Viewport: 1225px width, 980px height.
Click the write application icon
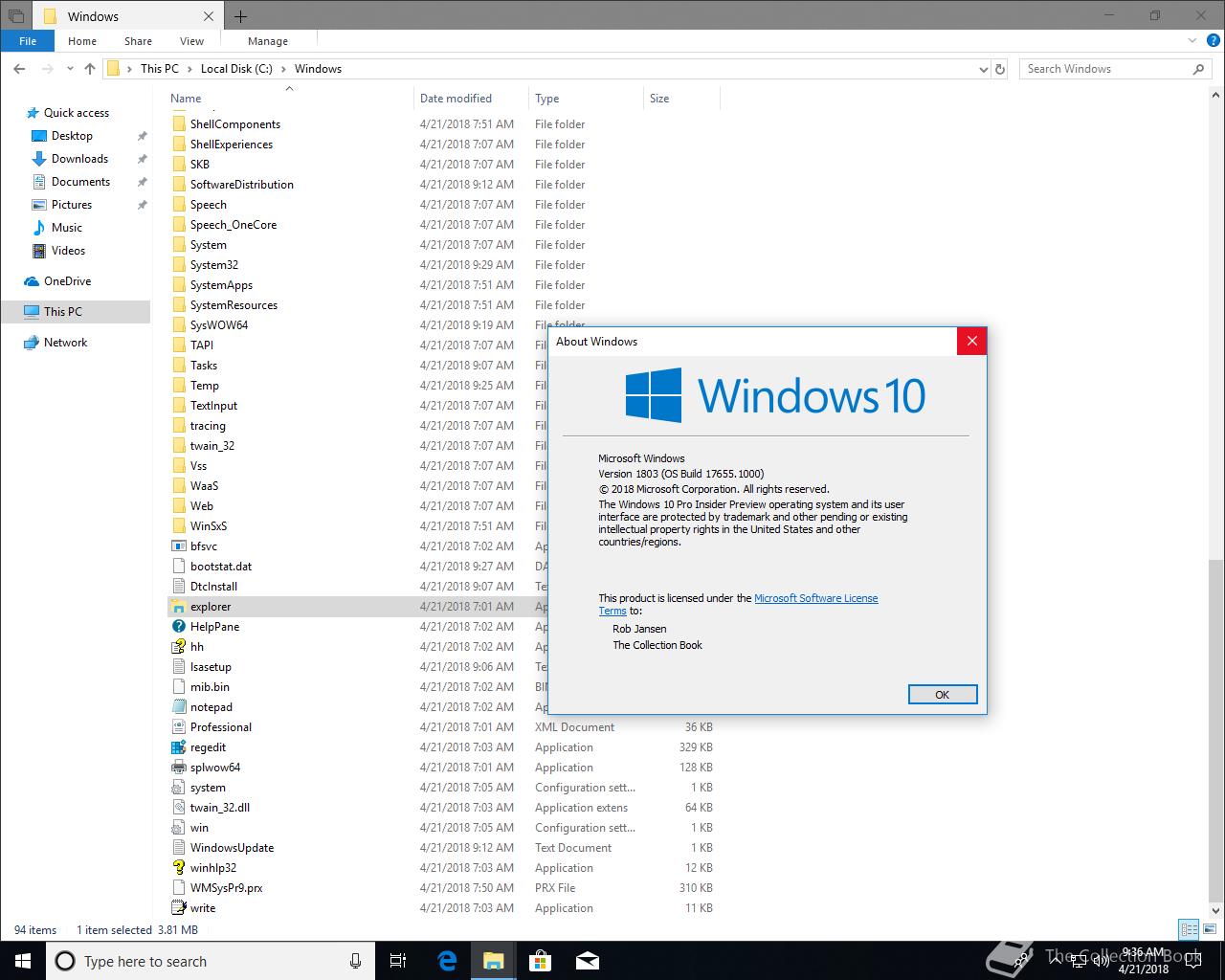click(178, 908)
